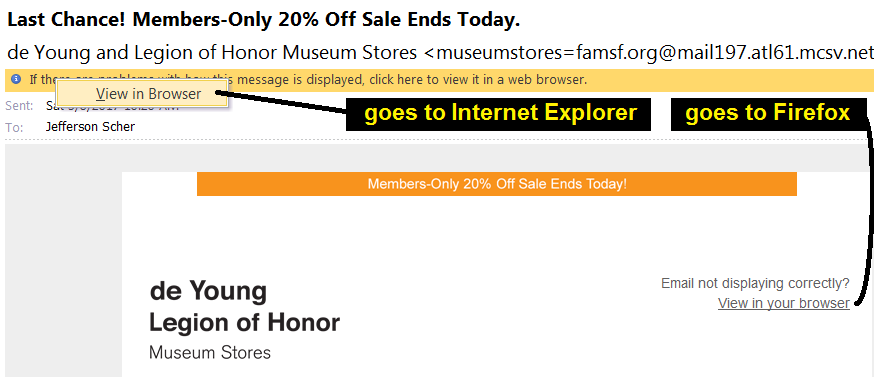Viewport: 874px width, 377px height.
Task: Click the blue info icon in yellow bar
Action: [x=16, y=80]
